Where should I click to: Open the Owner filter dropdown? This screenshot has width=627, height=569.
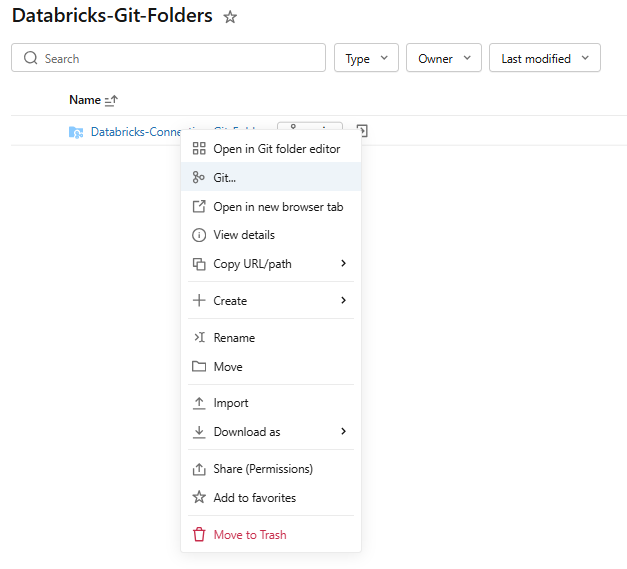pos(444,58)
